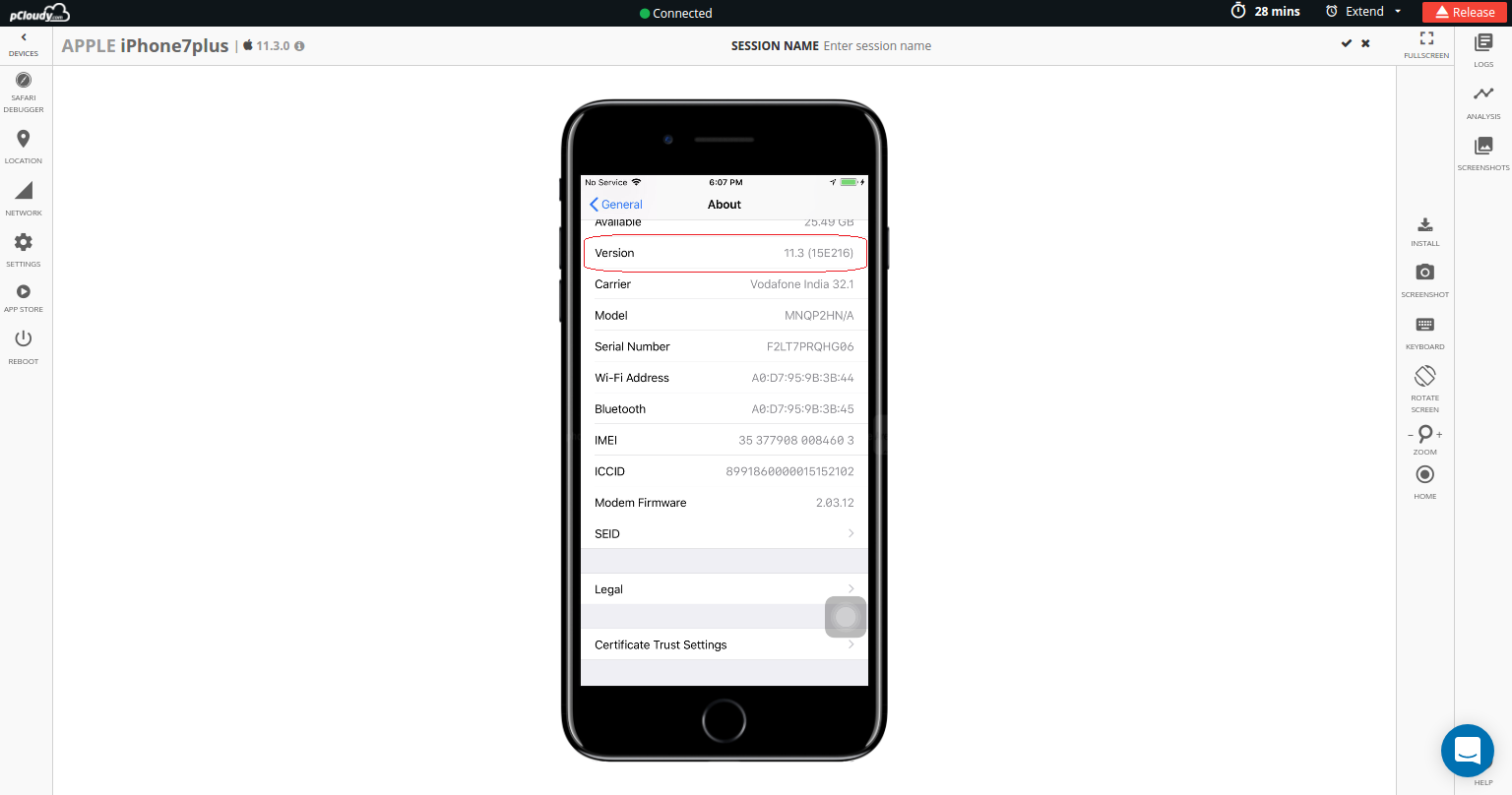The image size is (1512, 795).
Task: Click Extend to add session time
Action: click(1364, 12)
